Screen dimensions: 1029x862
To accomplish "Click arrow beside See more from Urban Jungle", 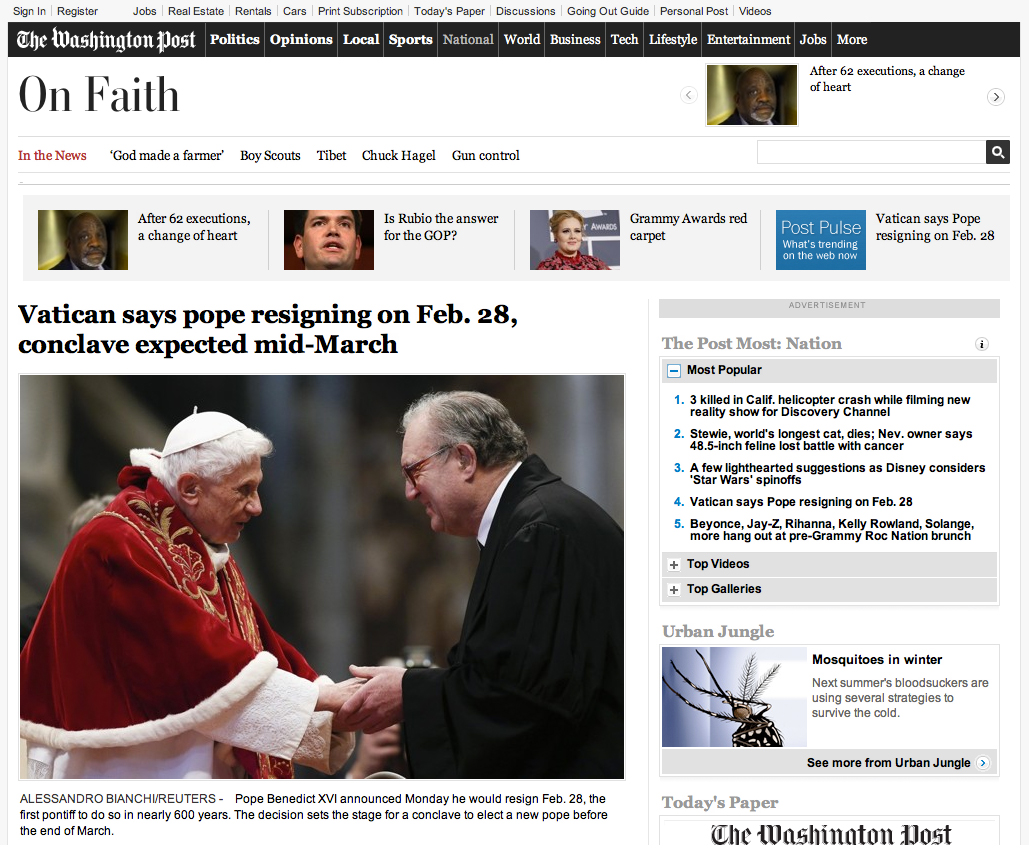I will pos(982,763).
